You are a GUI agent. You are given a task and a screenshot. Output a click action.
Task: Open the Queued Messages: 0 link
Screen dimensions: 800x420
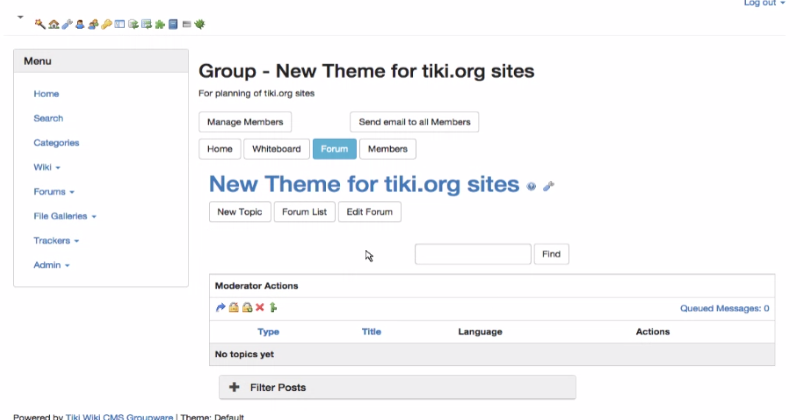point(724,308)
